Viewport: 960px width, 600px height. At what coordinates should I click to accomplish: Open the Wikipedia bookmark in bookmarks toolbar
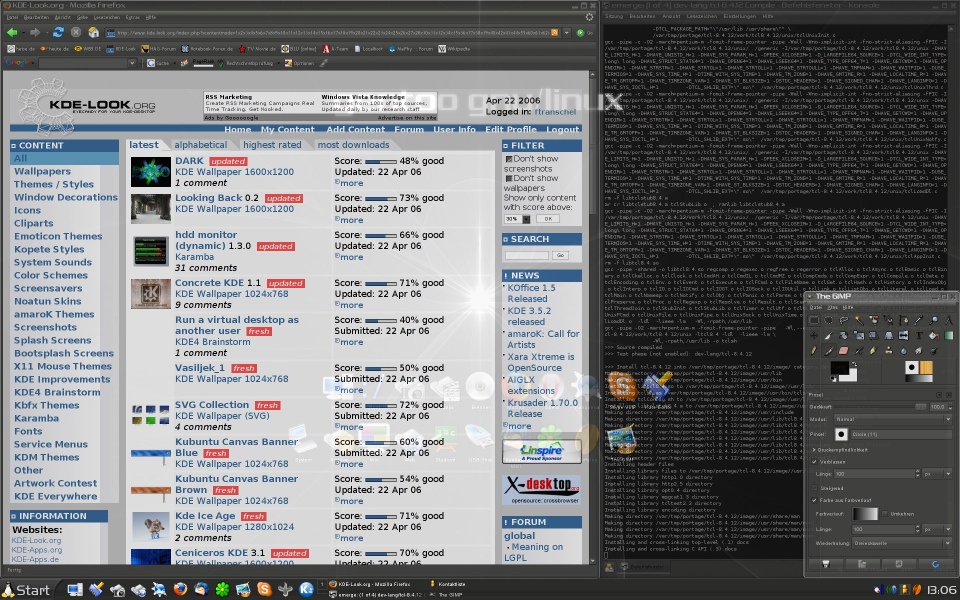pos(454,49)
